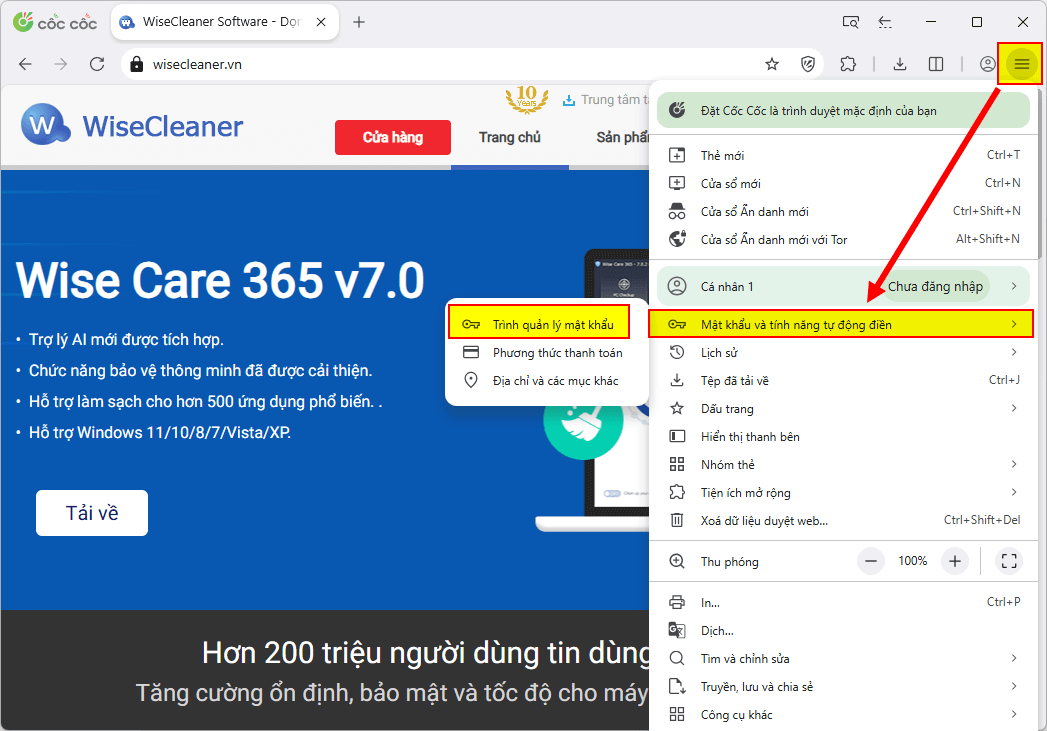Screen dimensions: 1047x731
Task: Select Cửa sổ mới menu item
Action: [843, 184]
